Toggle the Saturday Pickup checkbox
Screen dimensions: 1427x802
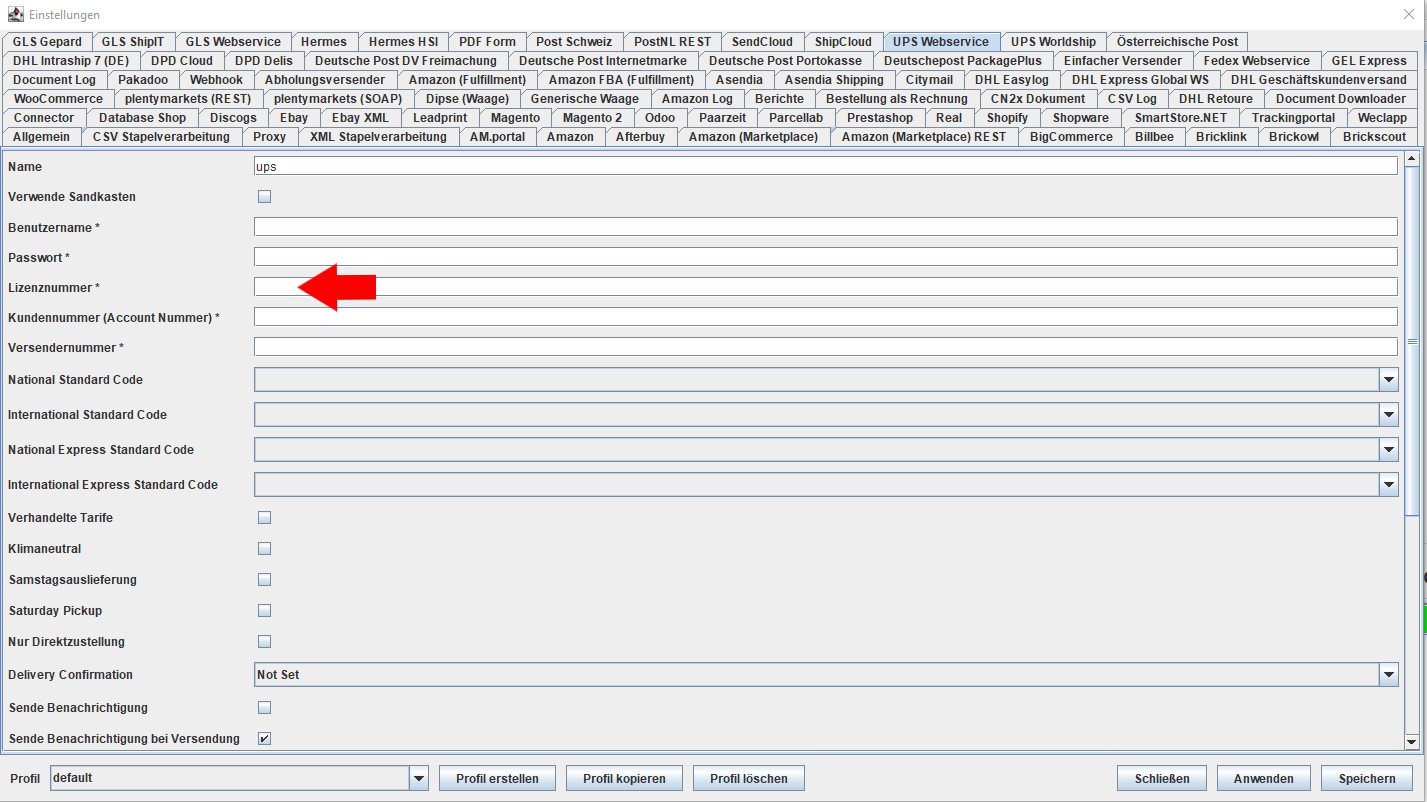pyautogui.click(x=264, y=611)
